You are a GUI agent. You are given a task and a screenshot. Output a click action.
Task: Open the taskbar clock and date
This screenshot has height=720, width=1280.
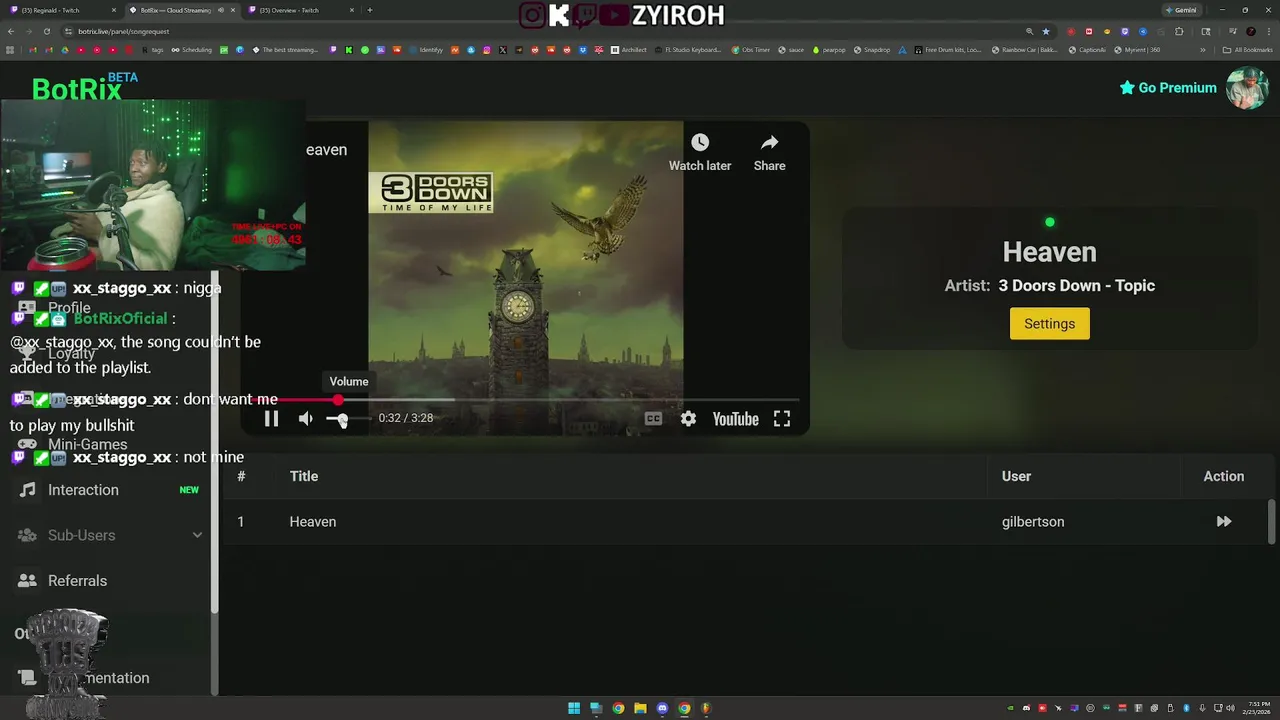pos(1256,708)
